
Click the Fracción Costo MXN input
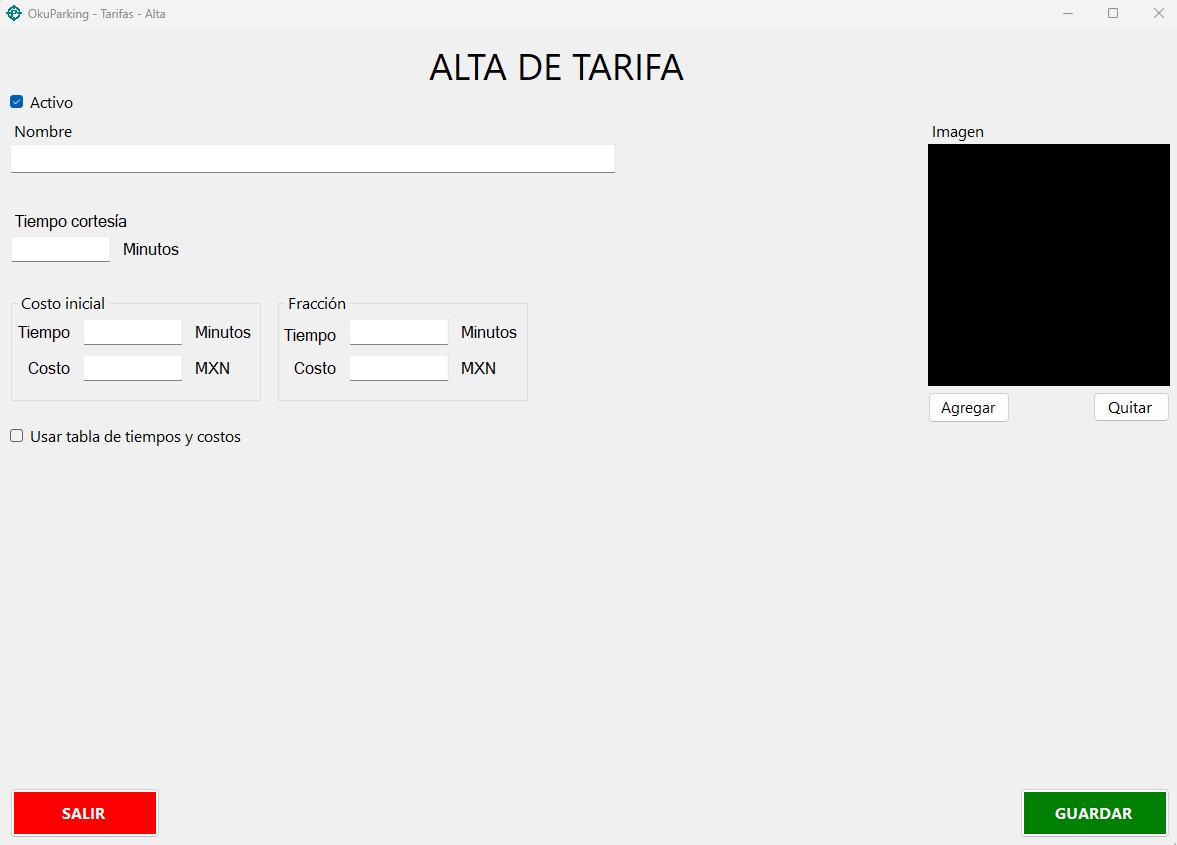coord(398,368)
